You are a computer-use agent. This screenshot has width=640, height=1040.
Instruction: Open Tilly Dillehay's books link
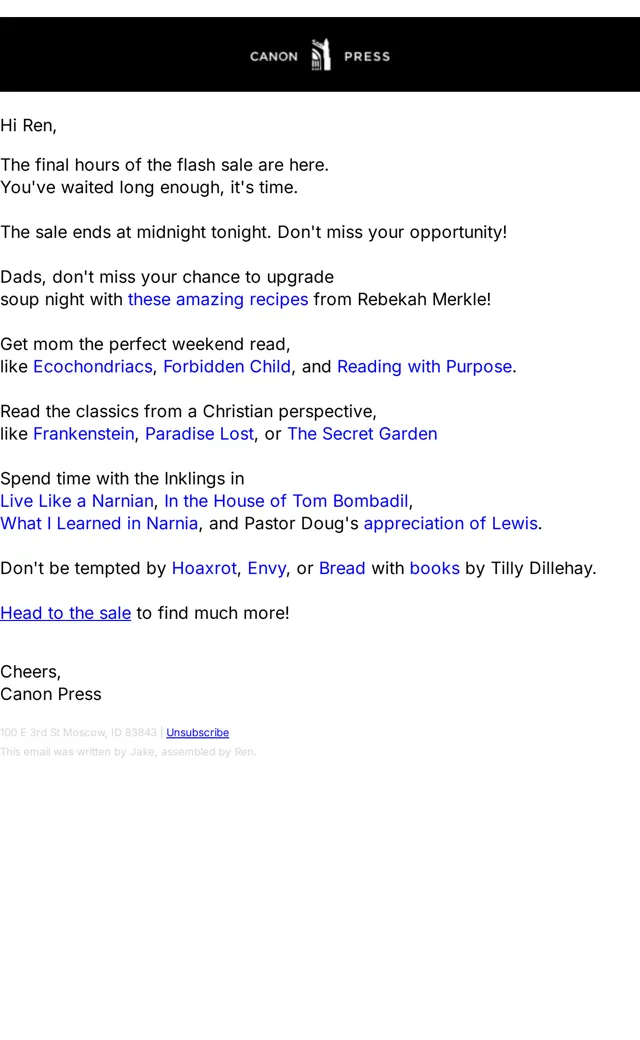[x=434, y=568]
